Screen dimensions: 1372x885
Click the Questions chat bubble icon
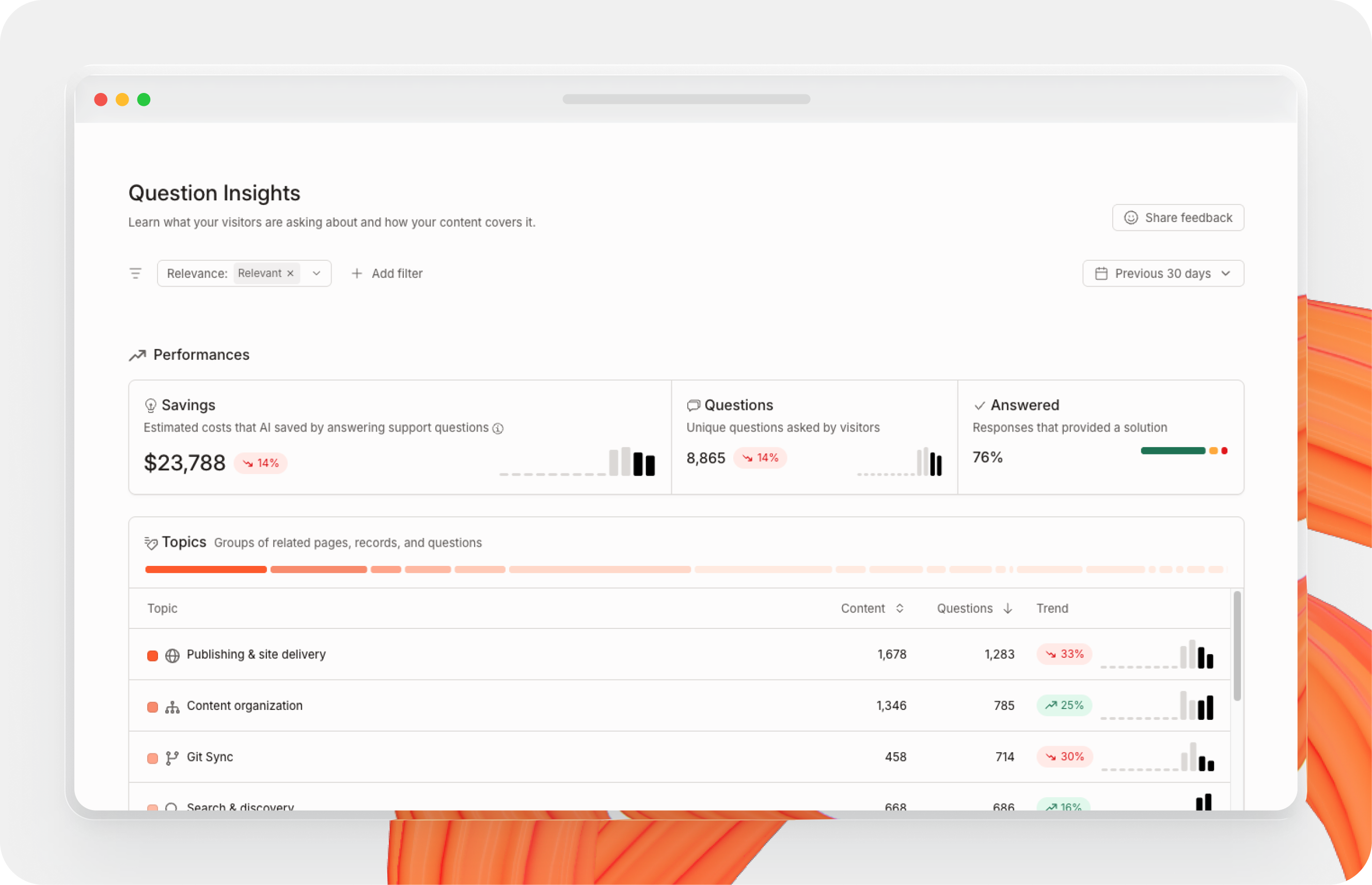pos(693,406)
